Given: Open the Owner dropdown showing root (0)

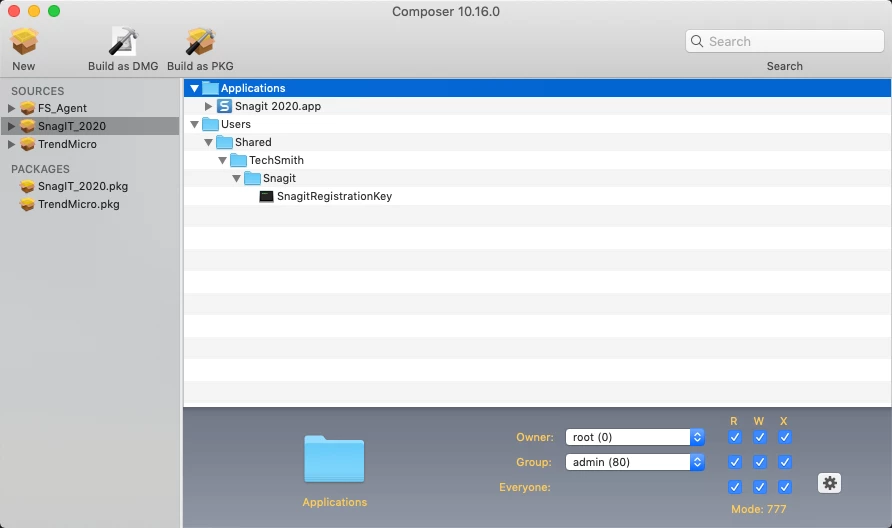Looking at the screenshot, I should click(635, 437).
